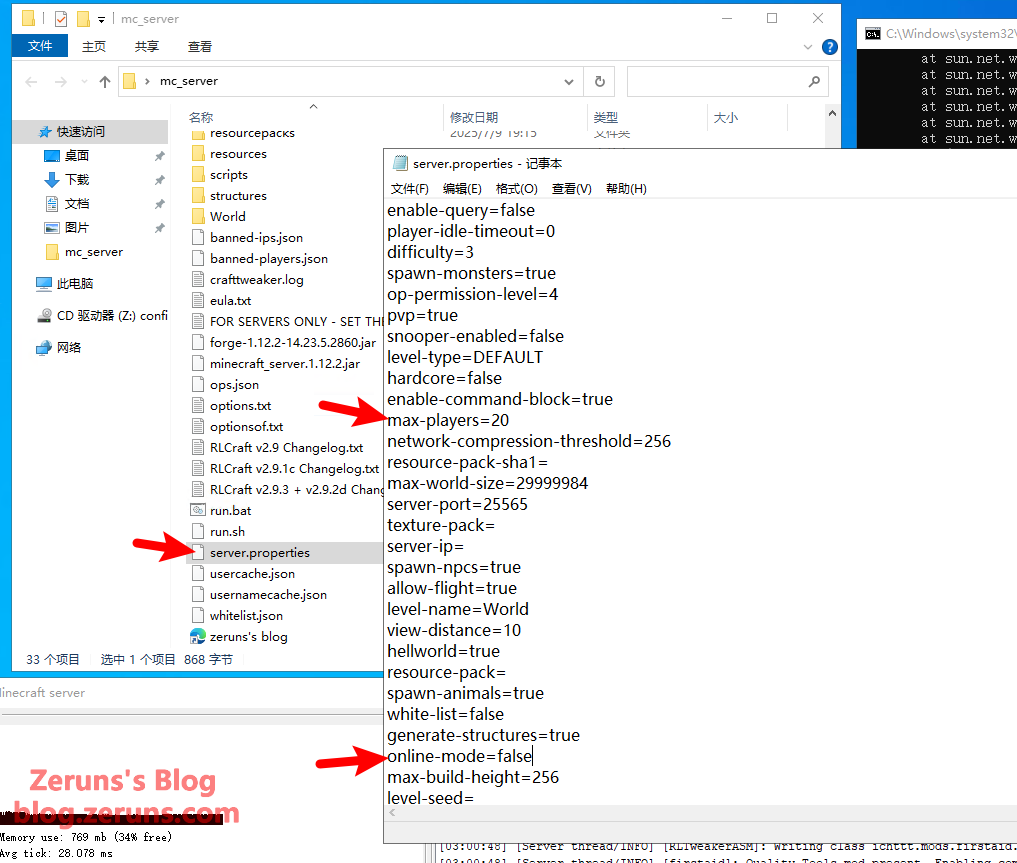
Task: Sort files by 修改日期 column header
Action: point(474,118)
